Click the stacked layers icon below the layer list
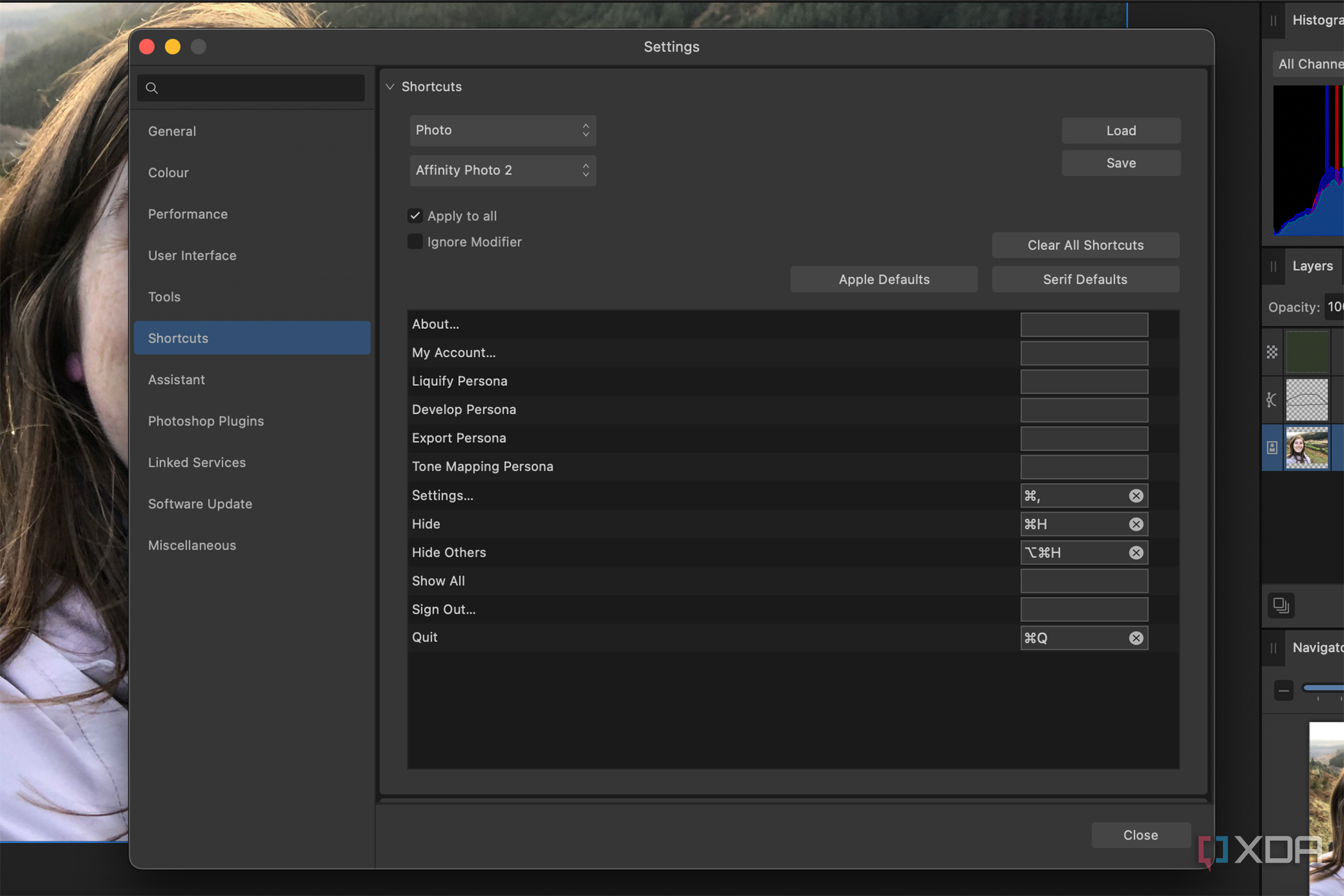Image resolution: width=1344 pixels, height=896 pixels. coord(1281,605)
